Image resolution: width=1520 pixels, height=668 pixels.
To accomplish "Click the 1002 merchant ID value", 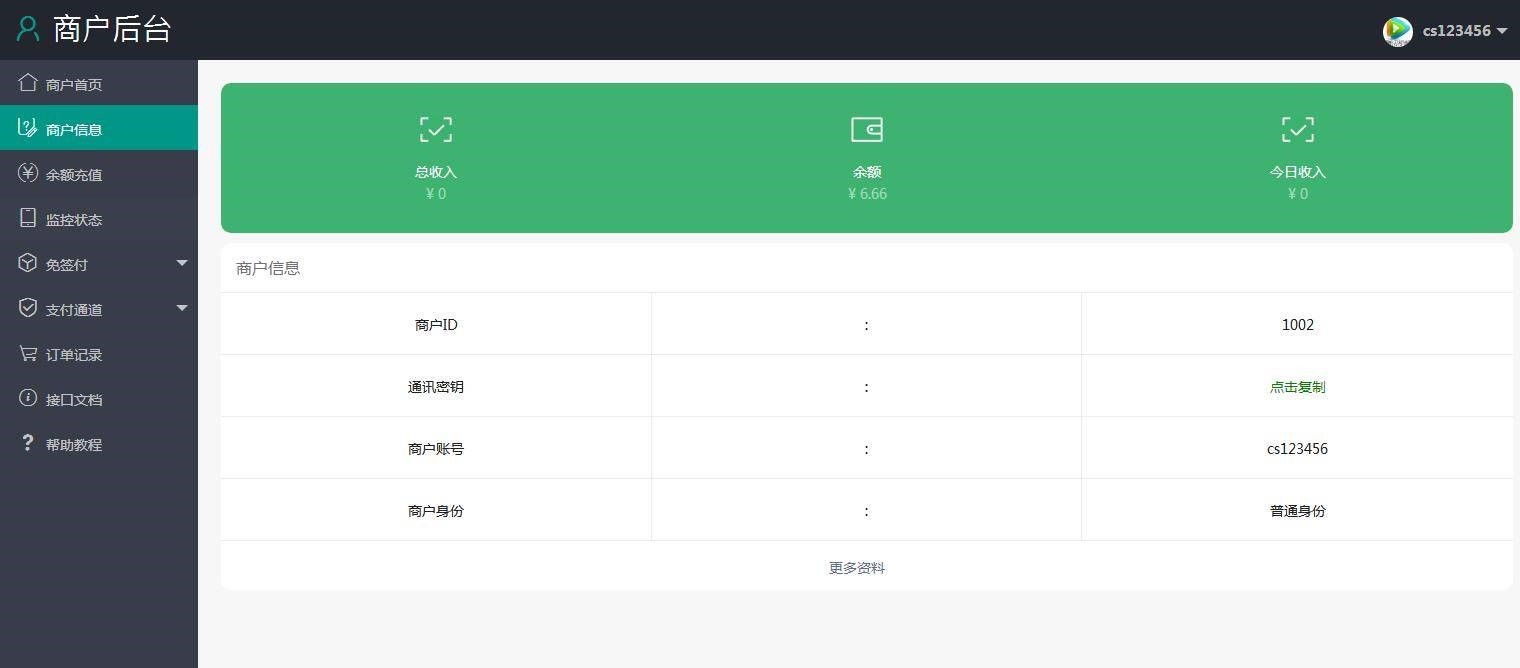I will [x=1298, y=325].
